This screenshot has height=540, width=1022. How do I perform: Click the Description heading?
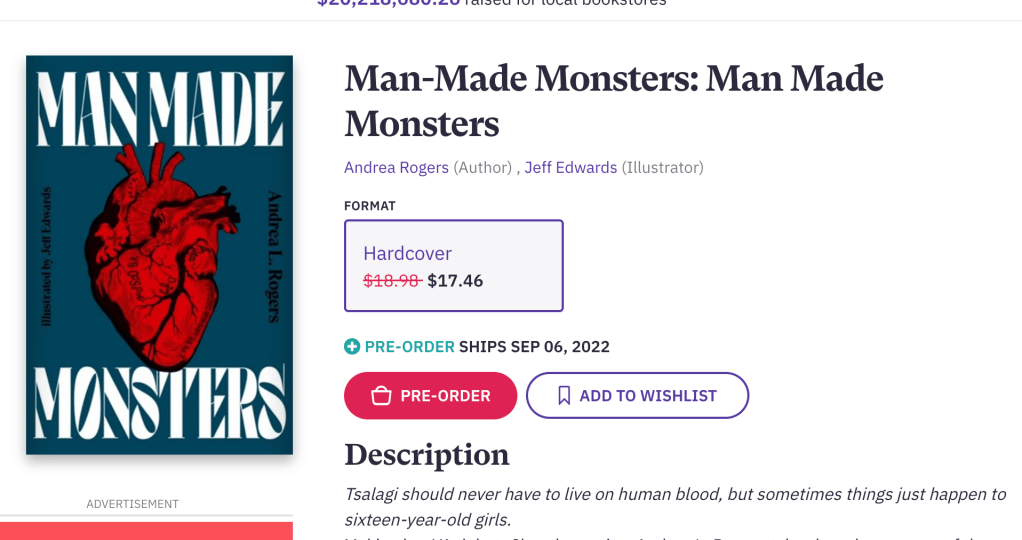[x=426, y=455]
